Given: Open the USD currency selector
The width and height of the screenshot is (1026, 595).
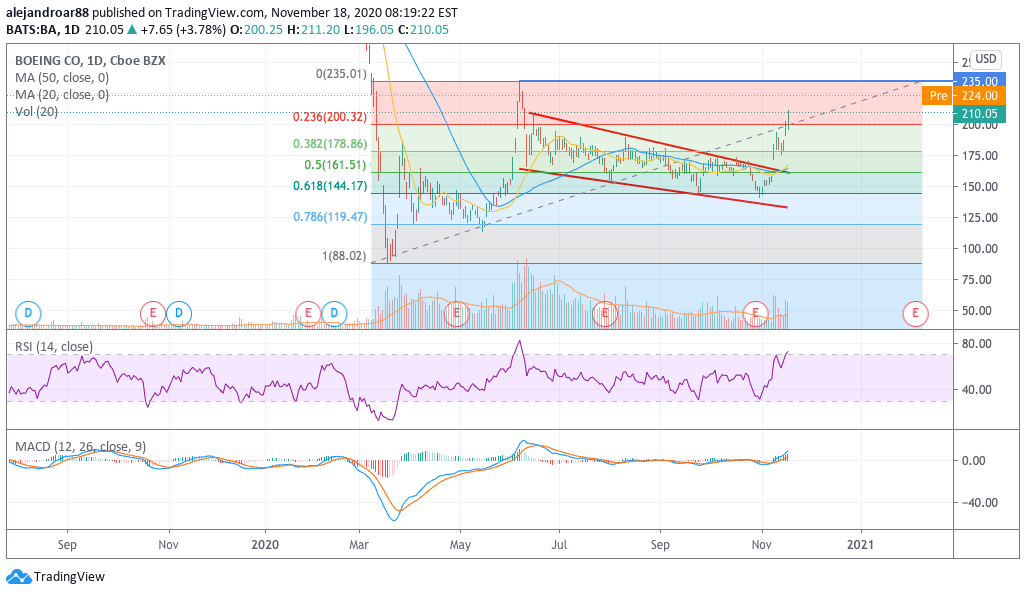Looking at the screenshot, I should coord(985,59).
